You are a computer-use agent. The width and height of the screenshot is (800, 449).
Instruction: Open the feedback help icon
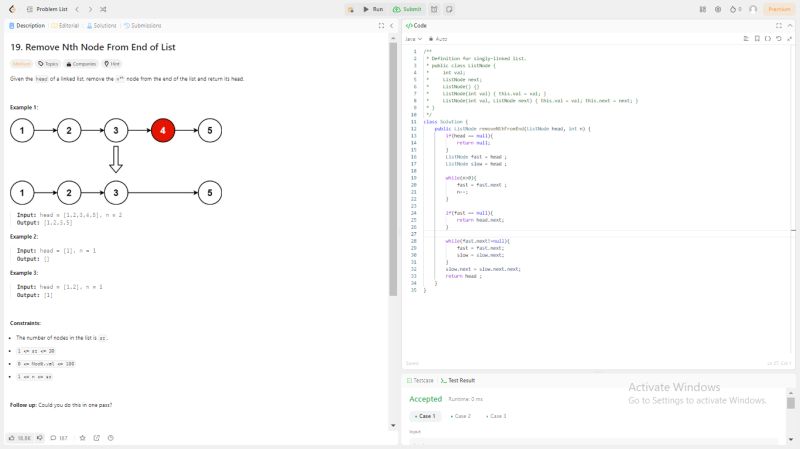coord(111,438)
